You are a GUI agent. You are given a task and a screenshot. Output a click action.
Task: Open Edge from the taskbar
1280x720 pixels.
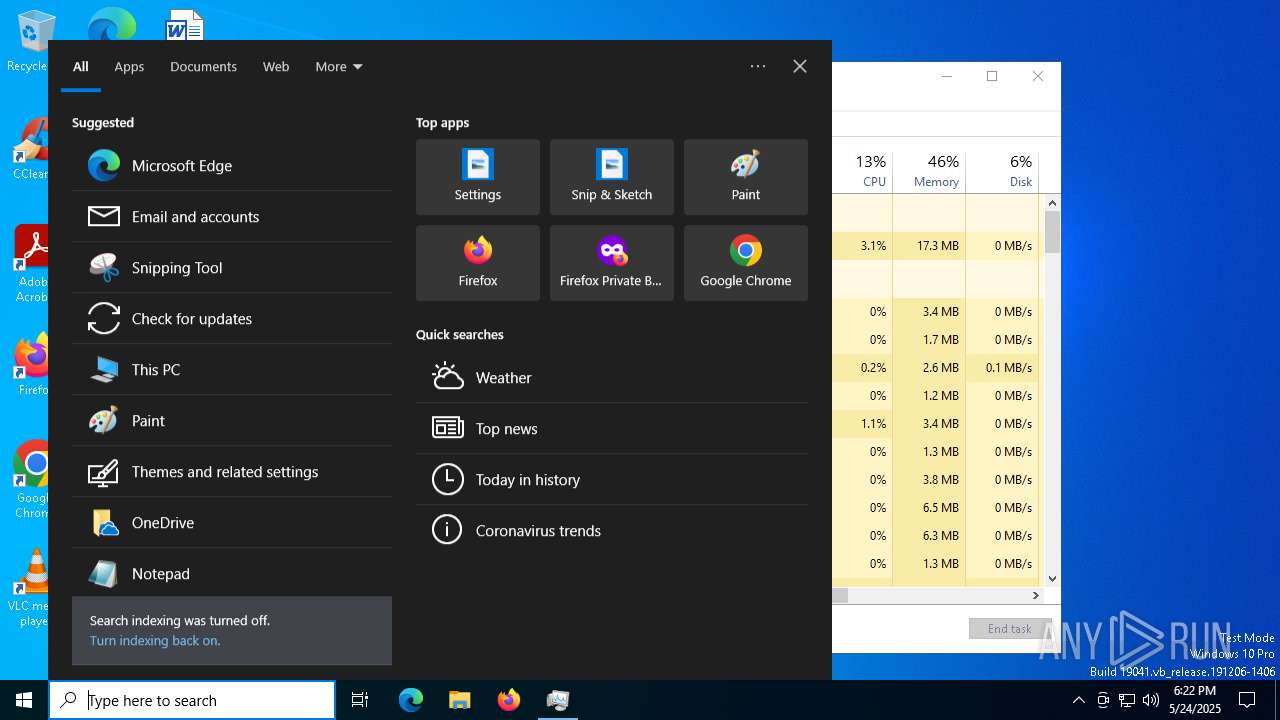pyautogui.click(x=411, y=700)
